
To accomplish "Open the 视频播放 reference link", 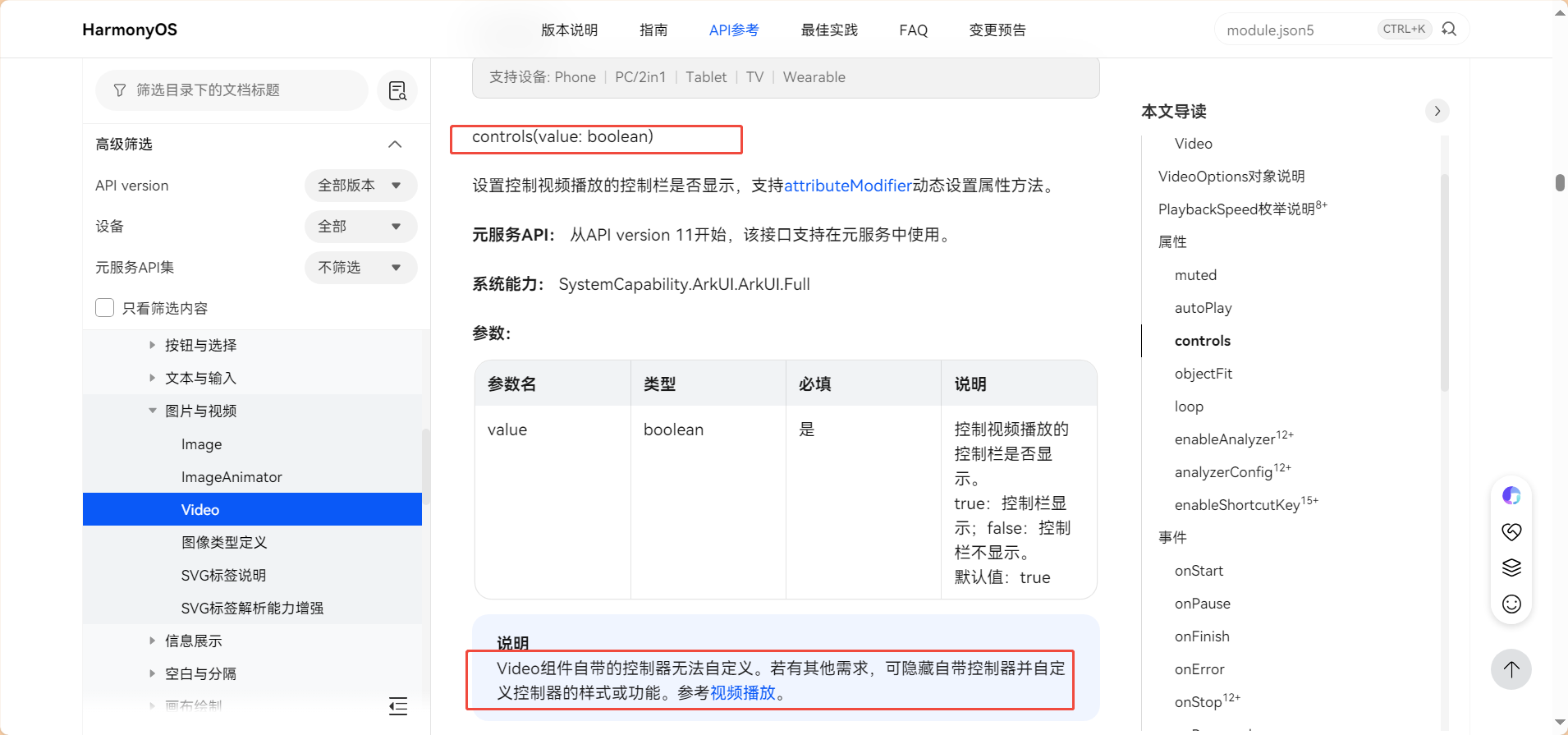I will [x=742, y=693].
